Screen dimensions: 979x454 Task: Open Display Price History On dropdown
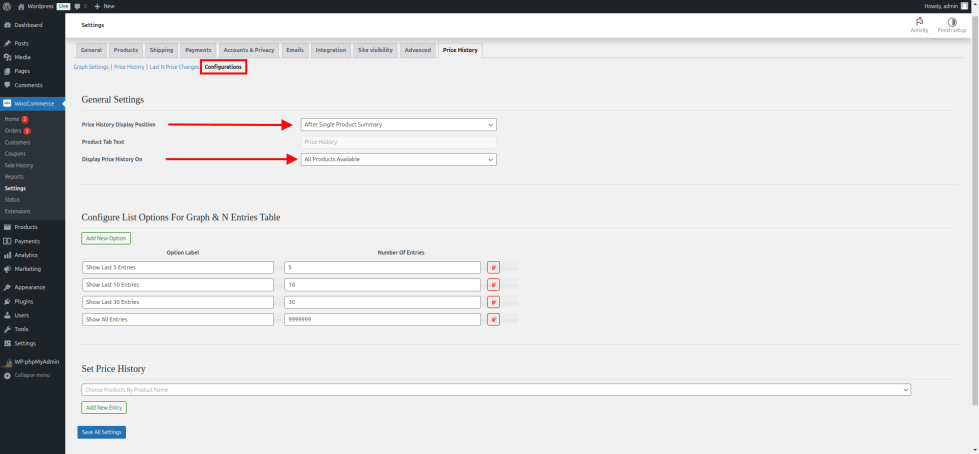click(x=398, y=159)
